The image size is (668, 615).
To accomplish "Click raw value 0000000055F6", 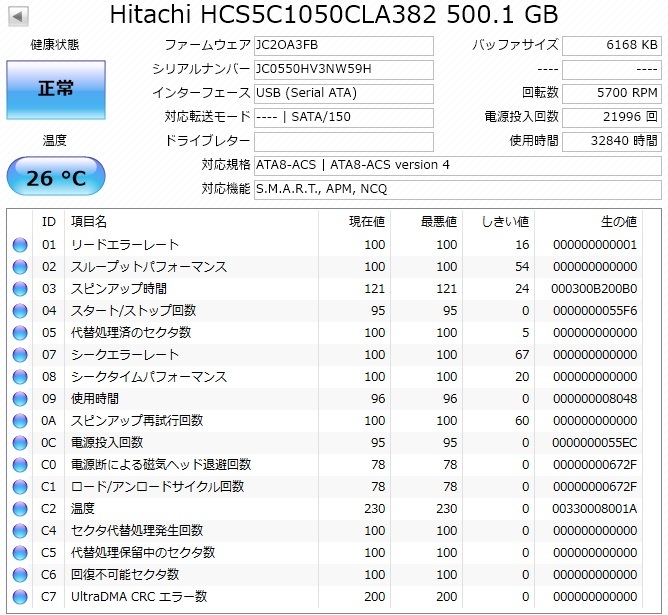I will (595, 311).
